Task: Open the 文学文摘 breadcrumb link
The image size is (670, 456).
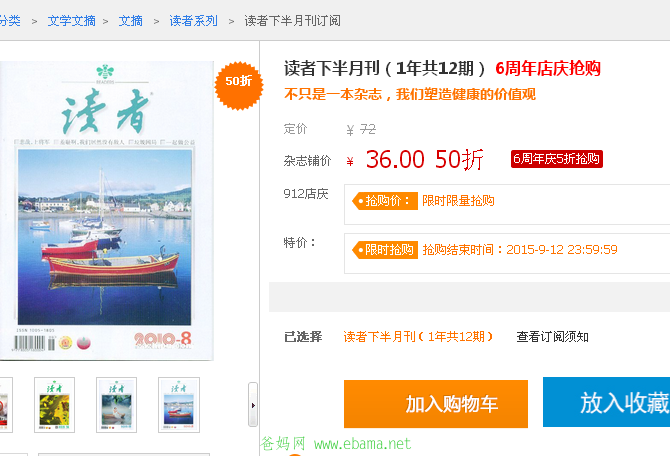Action: 71,21
